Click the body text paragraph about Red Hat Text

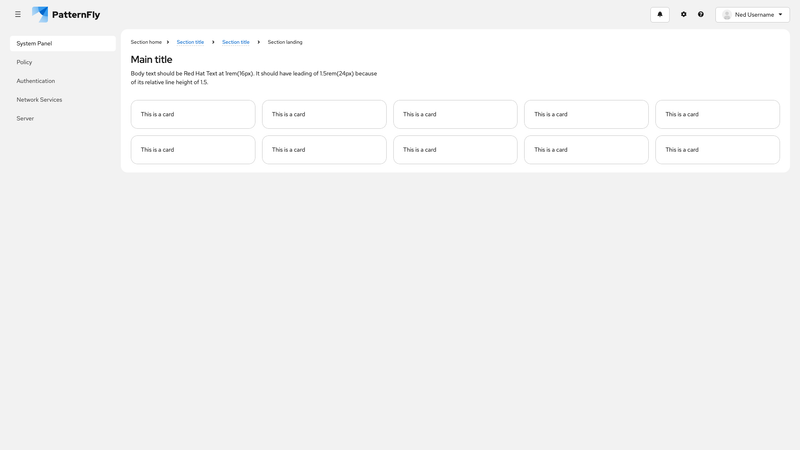(x=254, y=78)
